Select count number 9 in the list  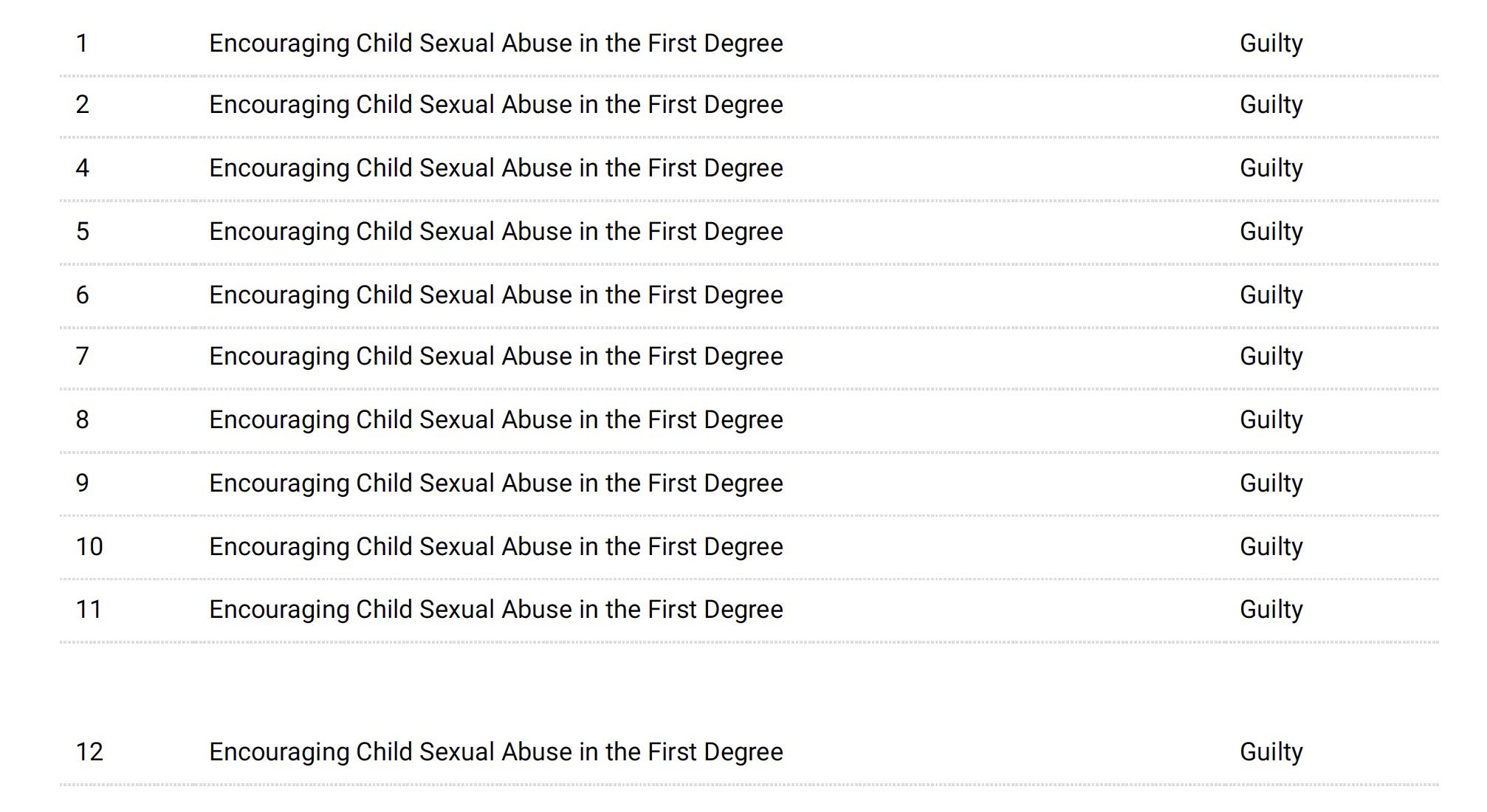click(x=82, y=484)
